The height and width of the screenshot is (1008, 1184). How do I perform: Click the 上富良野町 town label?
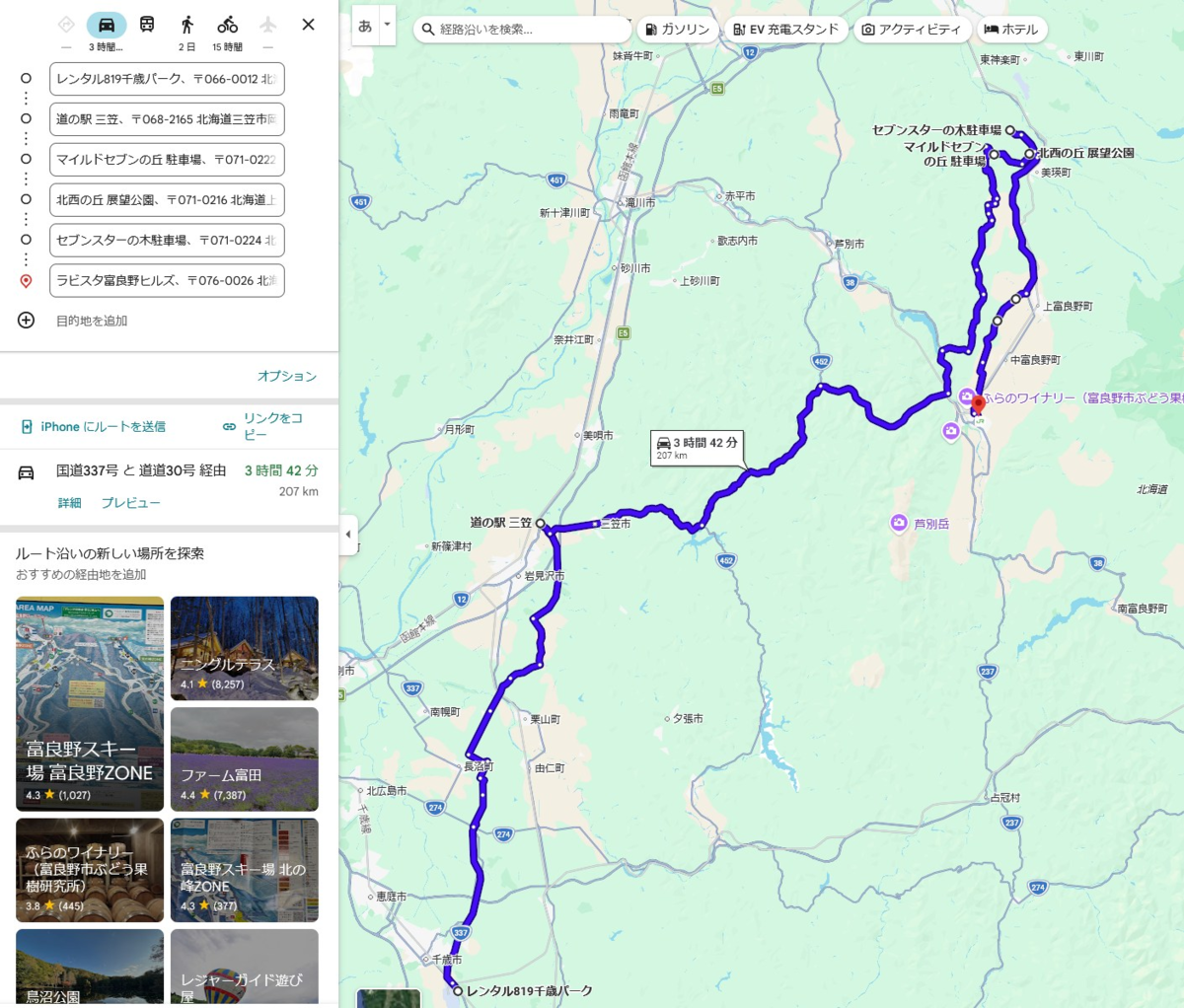[1068, 307]
